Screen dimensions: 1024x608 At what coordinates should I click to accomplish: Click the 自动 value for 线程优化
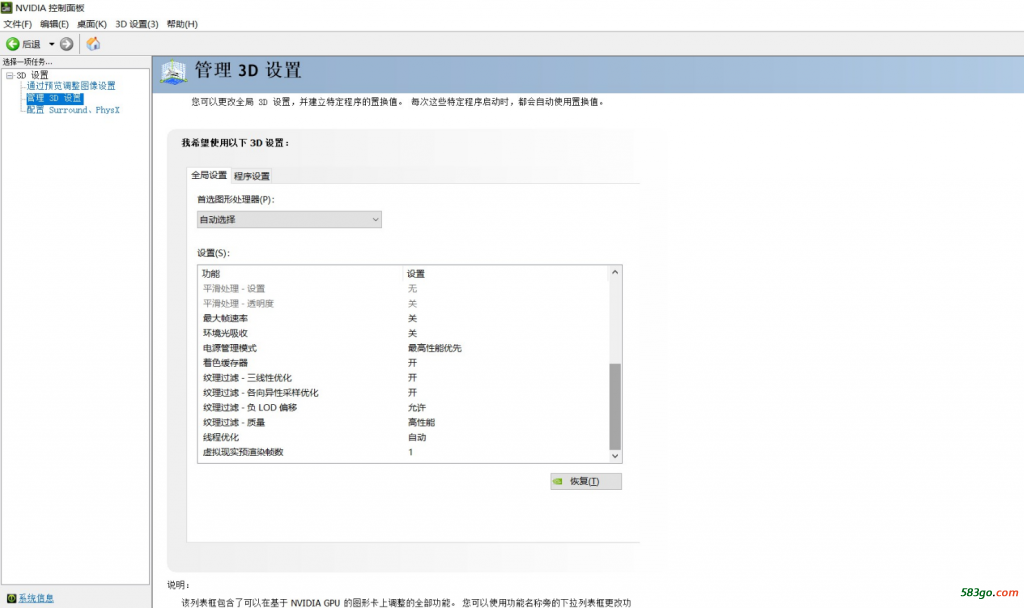(x=417, y=437)
